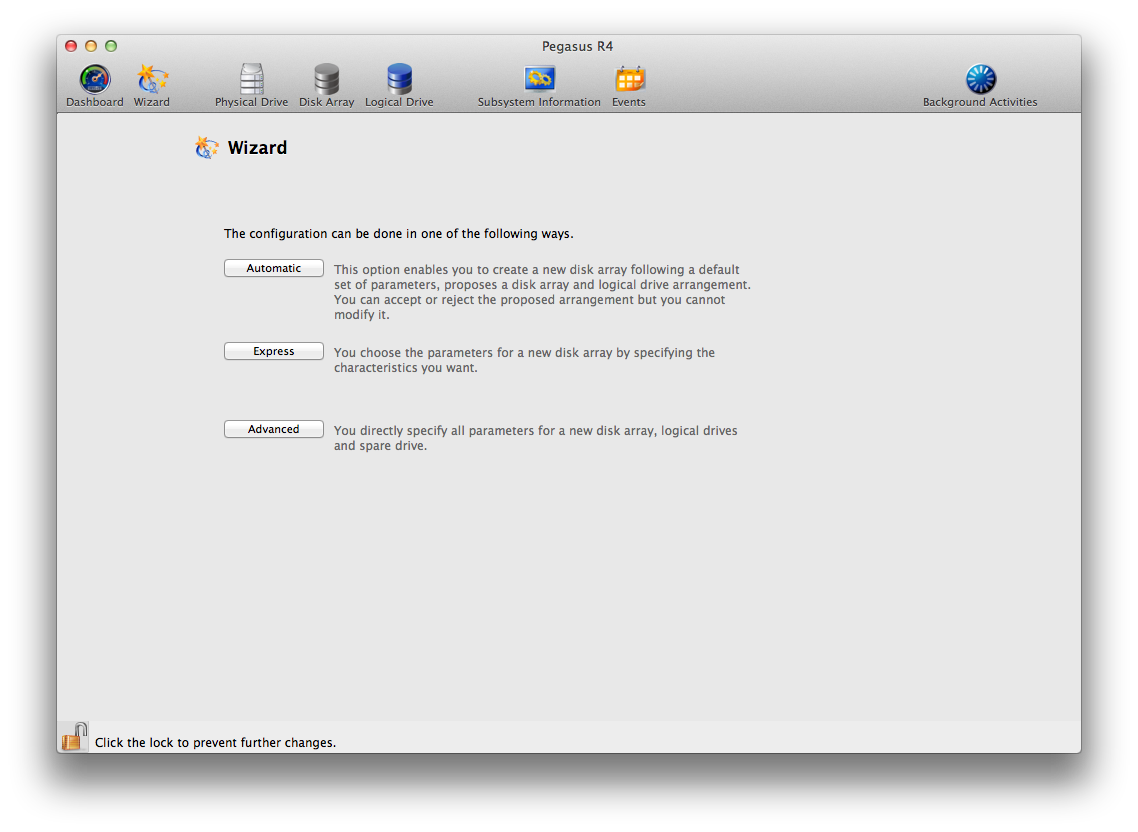Viewport: 1138px width, 832px height.
Task: Click the configuration ways intro sentence
Action: click(398, 234)
